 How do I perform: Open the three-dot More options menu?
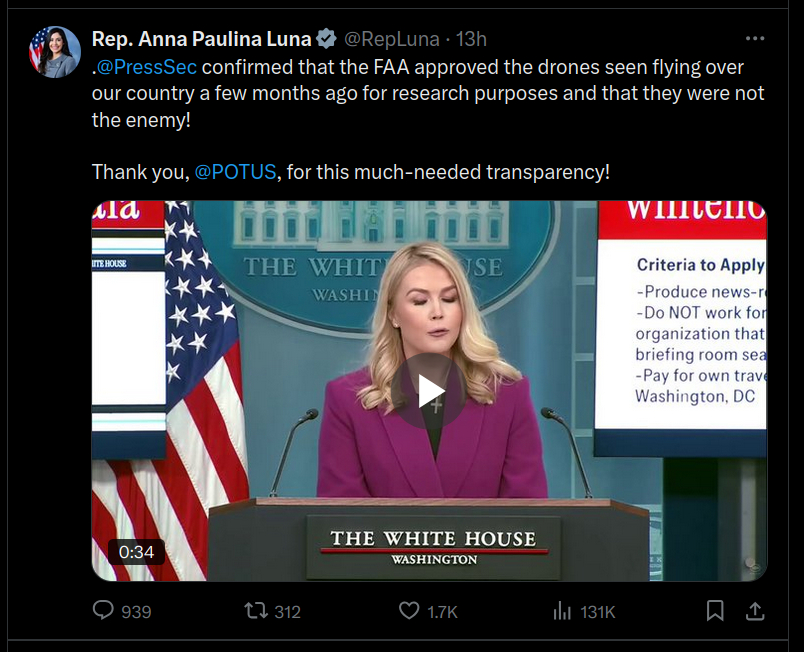(x=755, y=39)
